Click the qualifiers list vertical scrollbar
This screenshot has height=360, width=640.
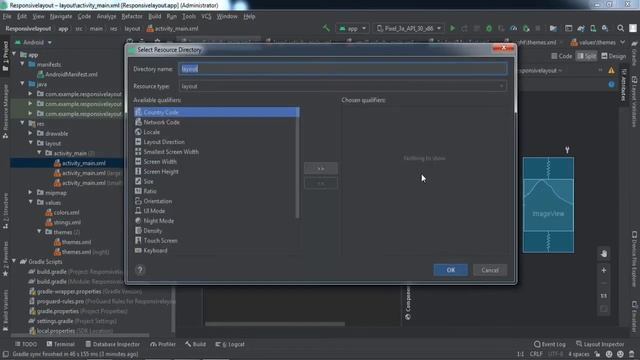pyautogui.click(x=297, y=163)
